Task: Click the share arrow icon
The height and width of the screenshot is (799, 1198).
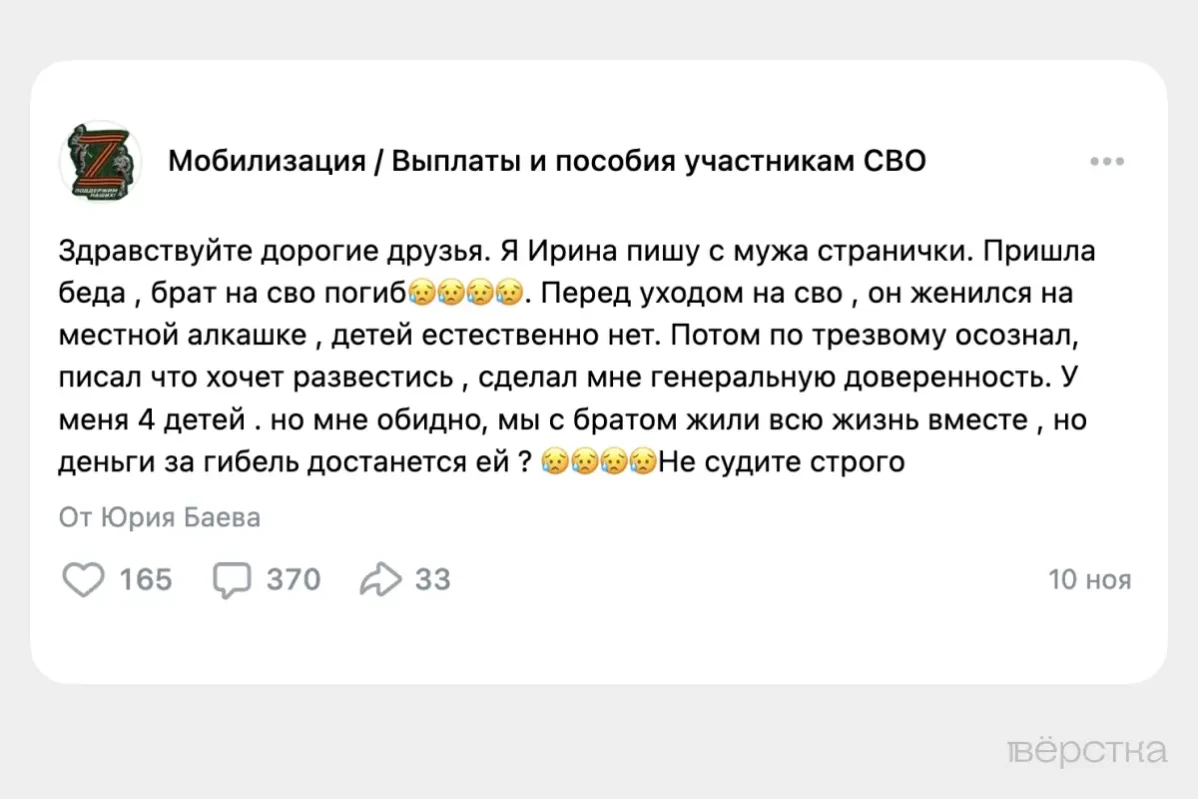Action: tap(381, 577)
